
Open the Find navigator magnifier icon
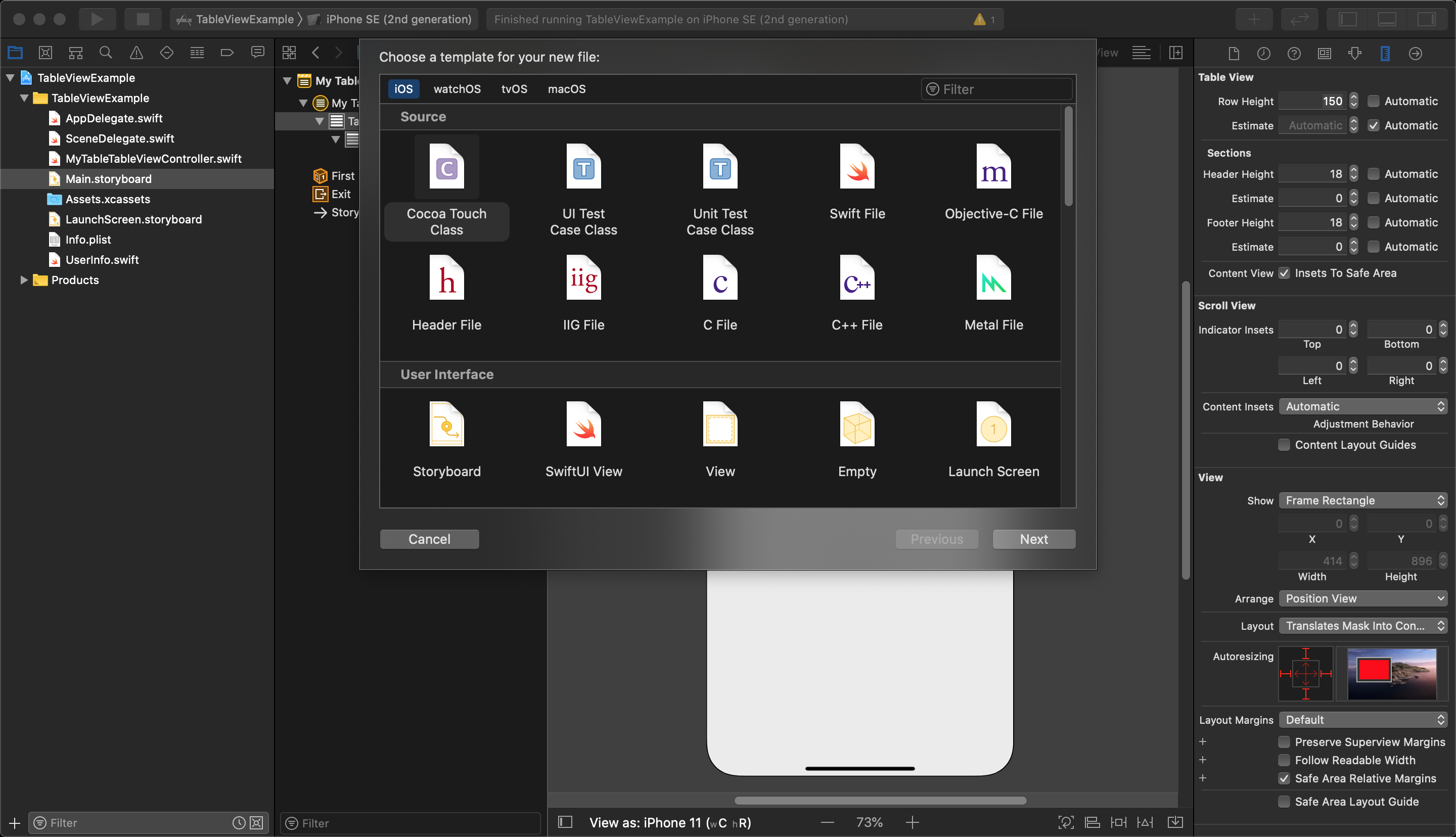point(106,53)
